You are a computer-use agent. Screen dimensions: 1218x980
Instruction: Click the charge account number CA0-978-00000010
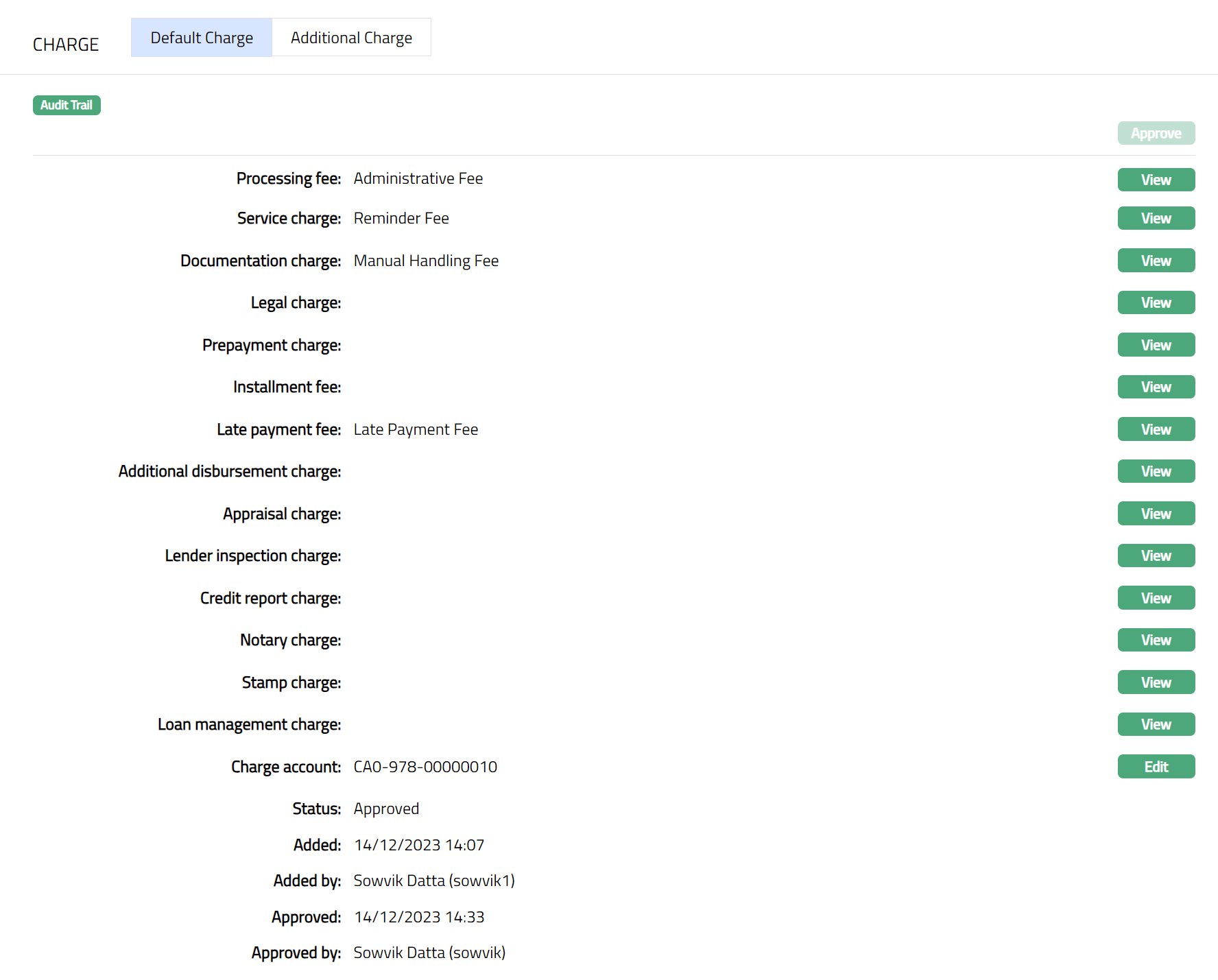pos(425,767)
